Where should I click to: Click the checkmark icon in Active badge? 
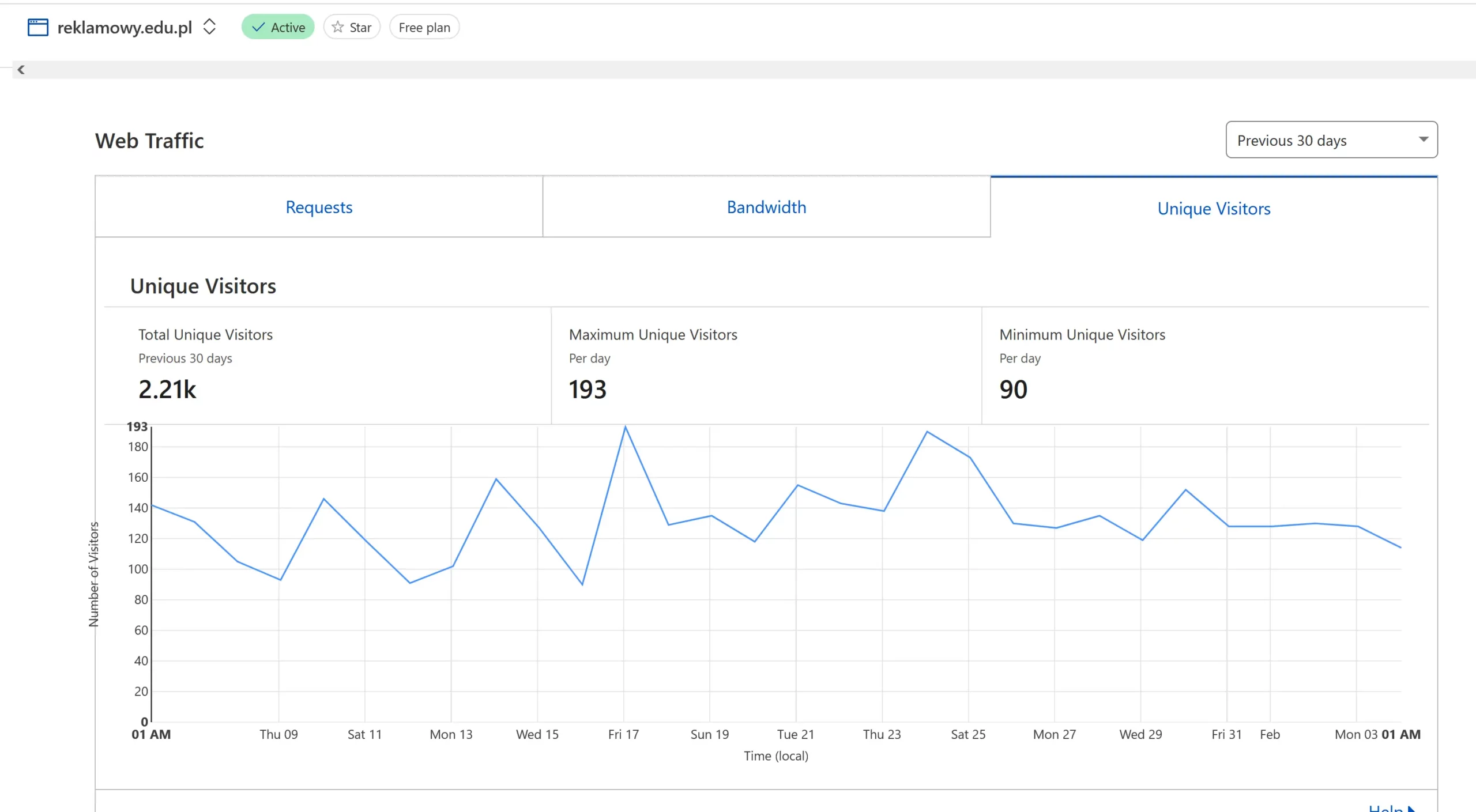pyautogui.click(x=258, y=27)
